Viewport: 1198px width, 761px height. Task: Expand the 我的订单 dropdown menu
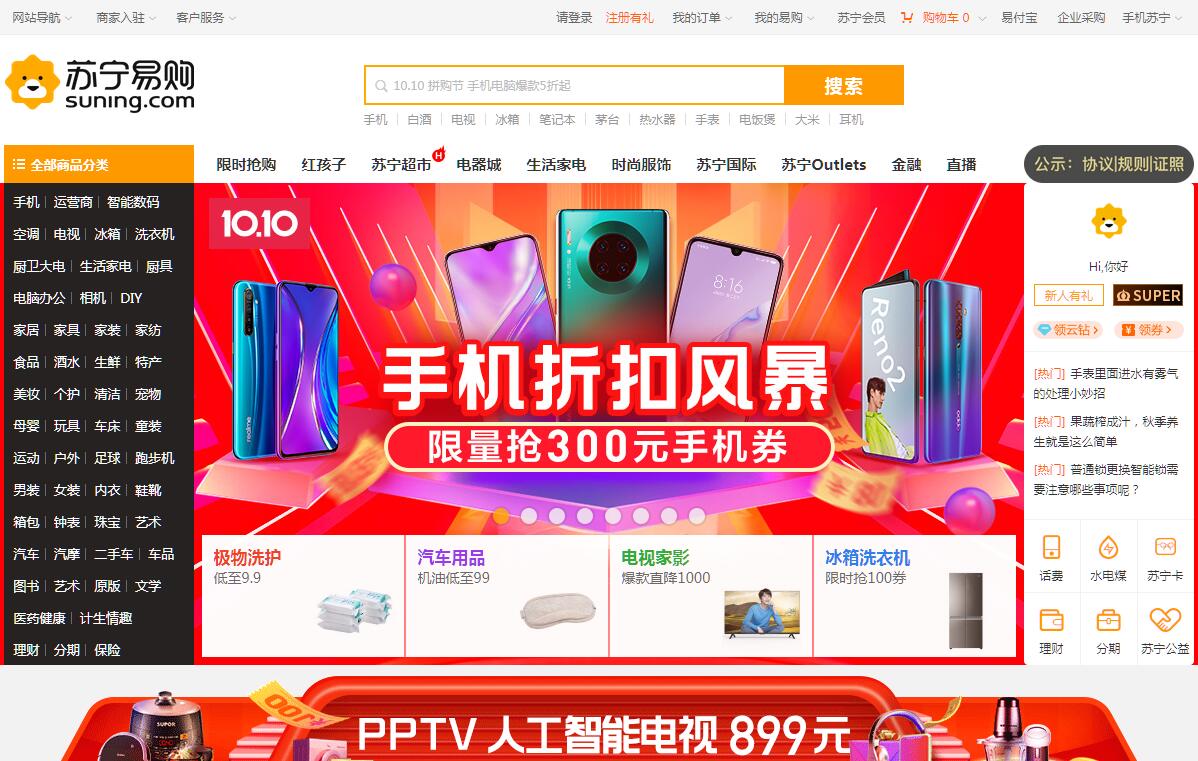702,18
